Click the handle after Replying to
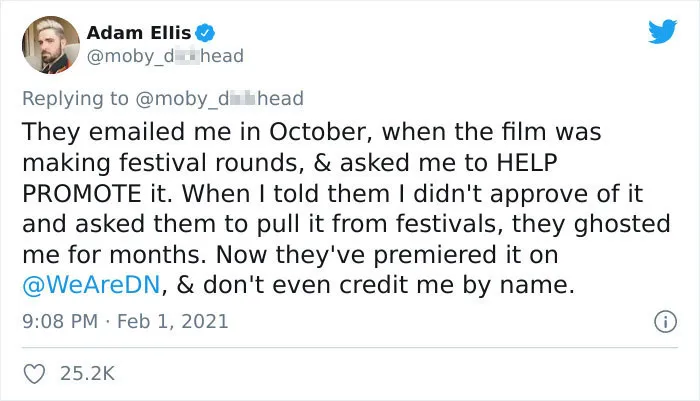The image size is (700, 401). tap(219, 99)
